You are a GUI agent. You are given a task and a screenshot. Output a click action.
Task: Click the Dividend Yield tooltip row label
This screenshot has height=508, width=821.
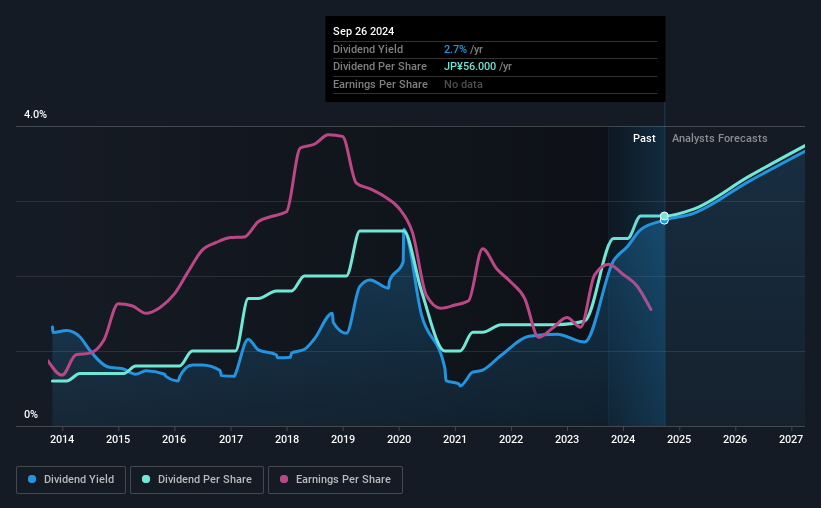click(x=368, y=49)
